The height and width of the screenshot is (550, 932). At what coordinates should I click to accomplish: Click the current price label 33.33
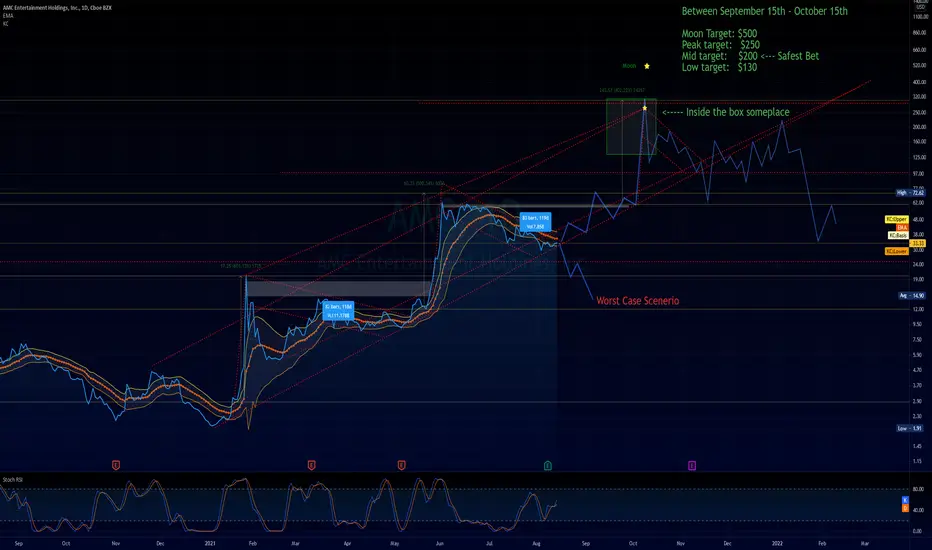918,243
